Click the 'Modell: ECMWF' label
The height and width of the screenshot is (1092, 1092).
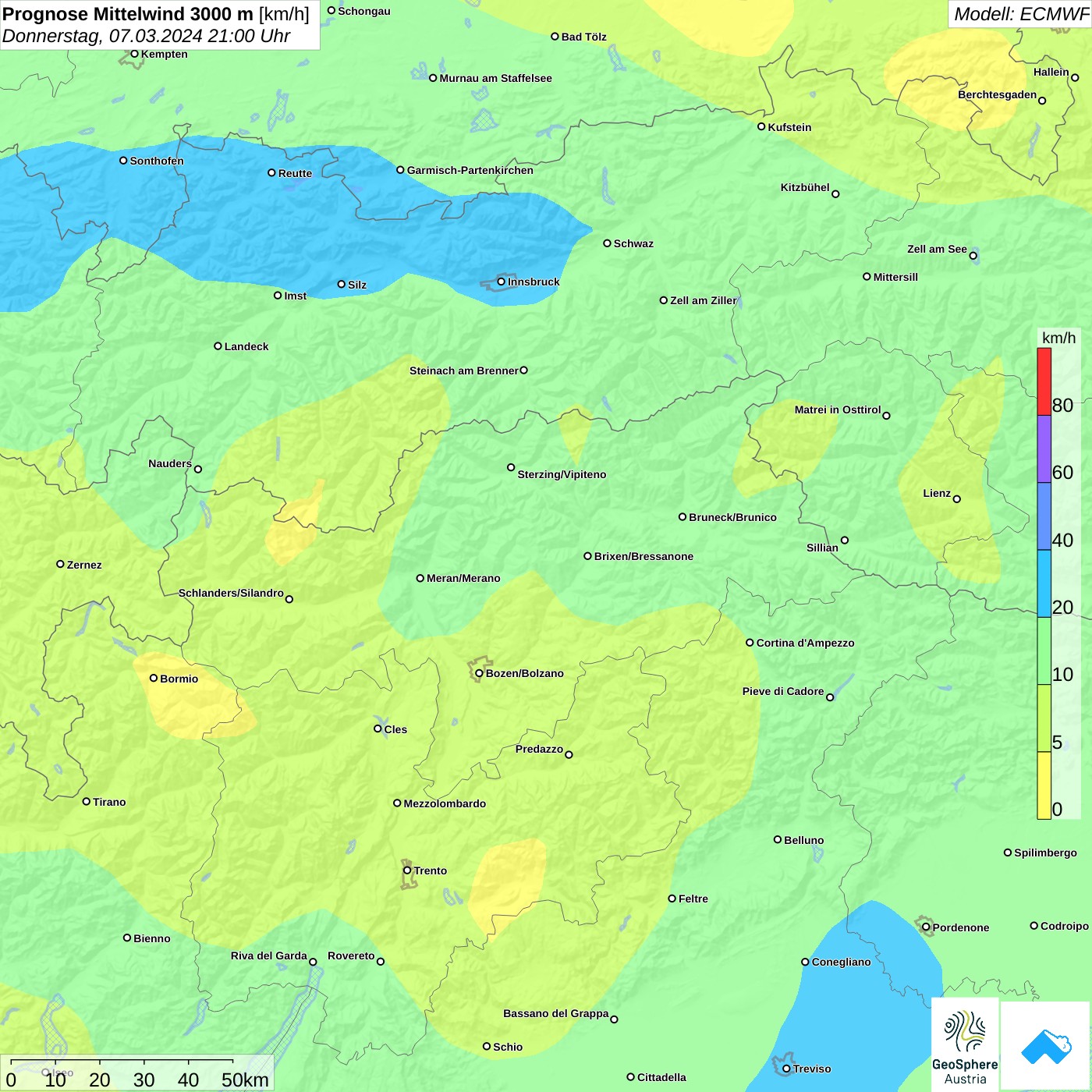[x=1021, y=14]
